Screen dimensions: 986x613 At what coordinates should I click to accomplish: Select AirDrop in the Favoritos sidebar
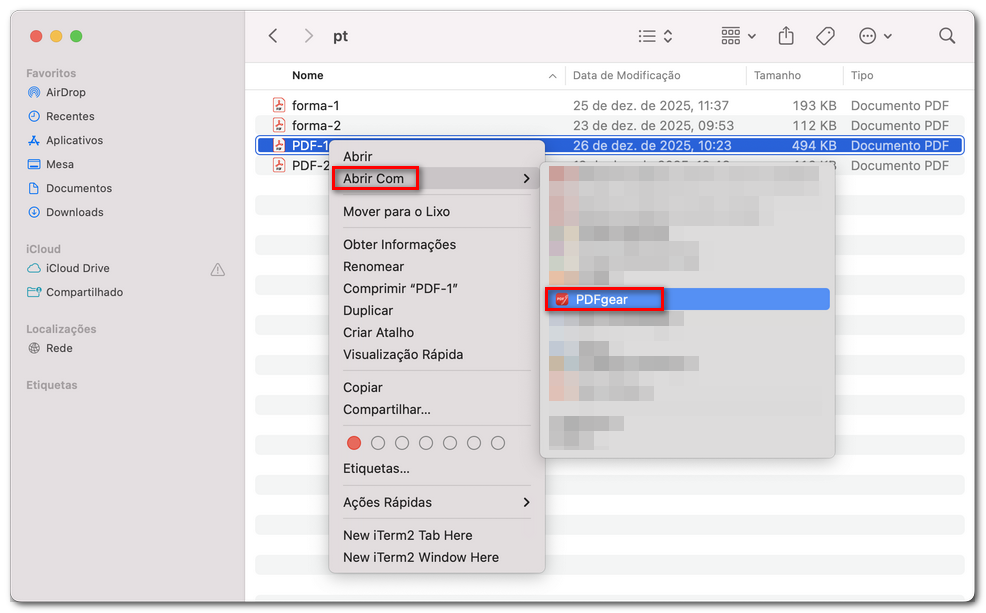point(68,92)
